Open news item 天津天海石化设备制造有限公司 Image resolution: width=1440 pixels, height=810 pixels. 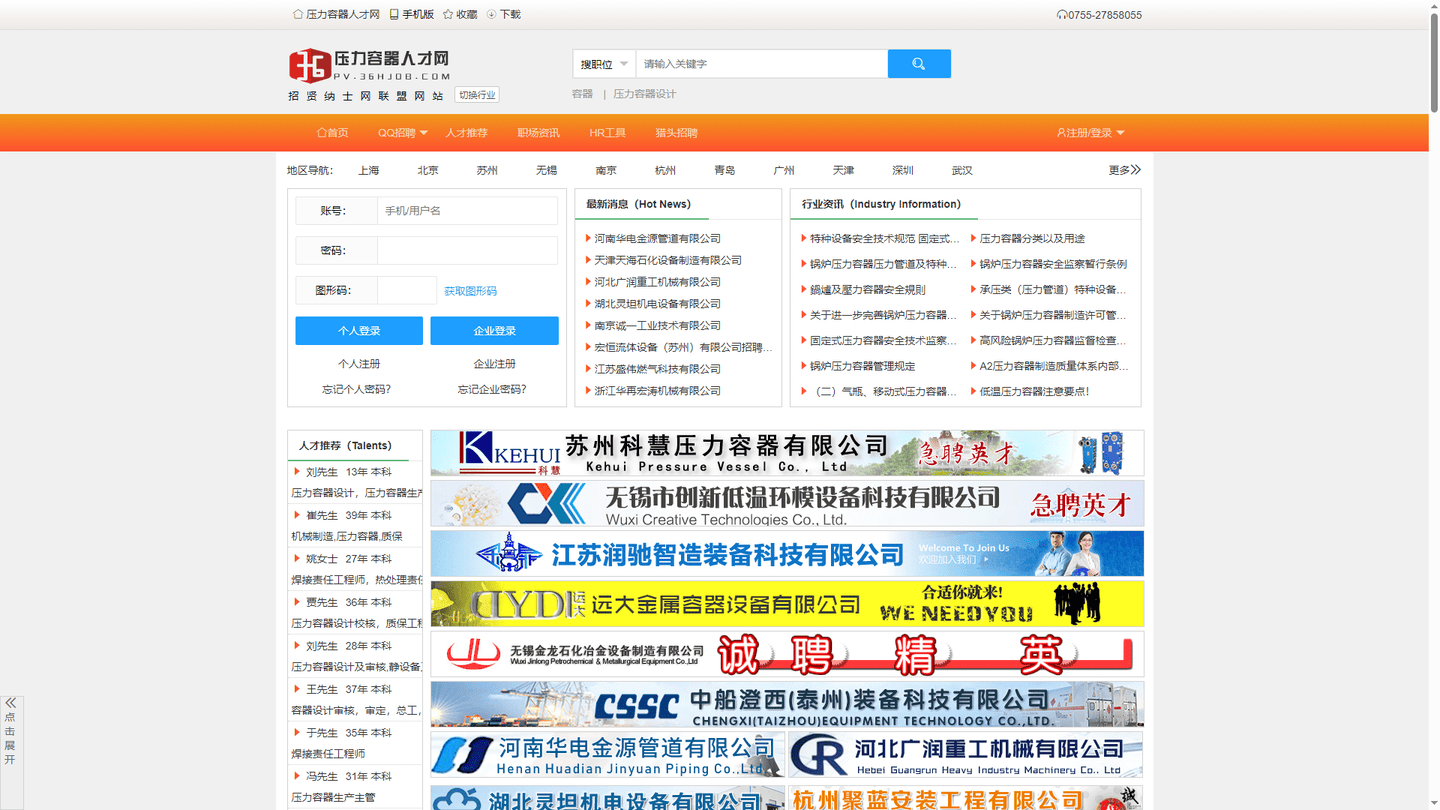coord(668,261)
